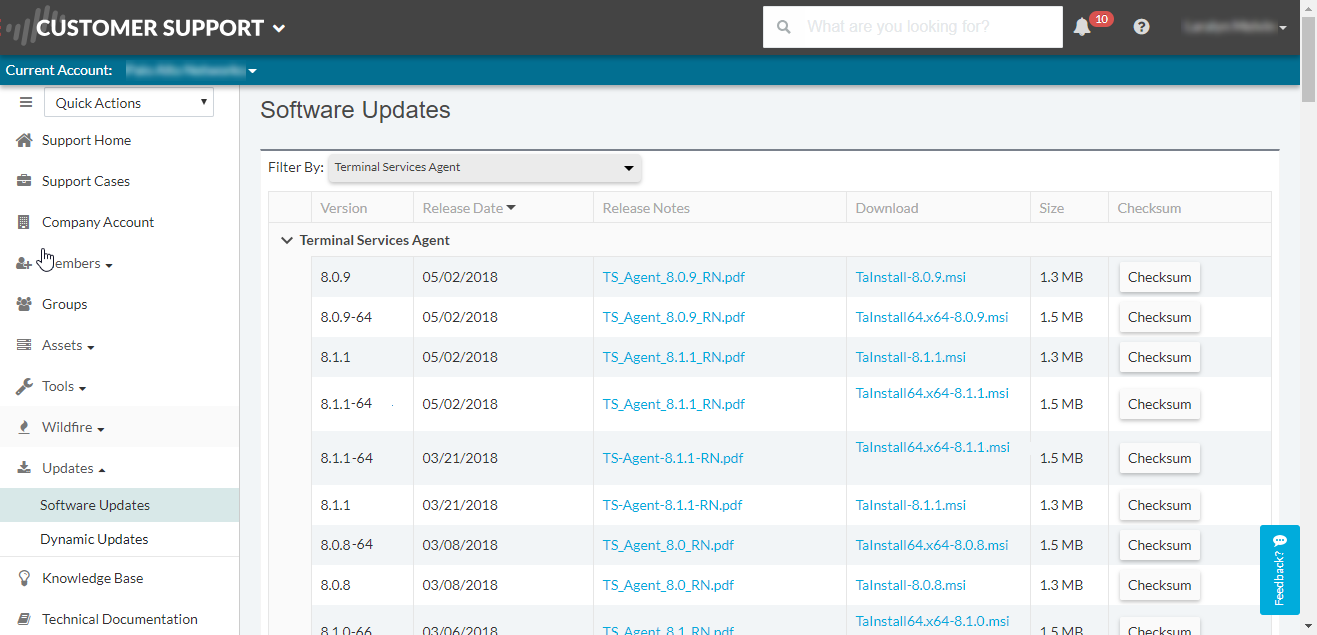Collapse the Terminal Services Agent group
1317x635 pixels.
pos(287,240)
